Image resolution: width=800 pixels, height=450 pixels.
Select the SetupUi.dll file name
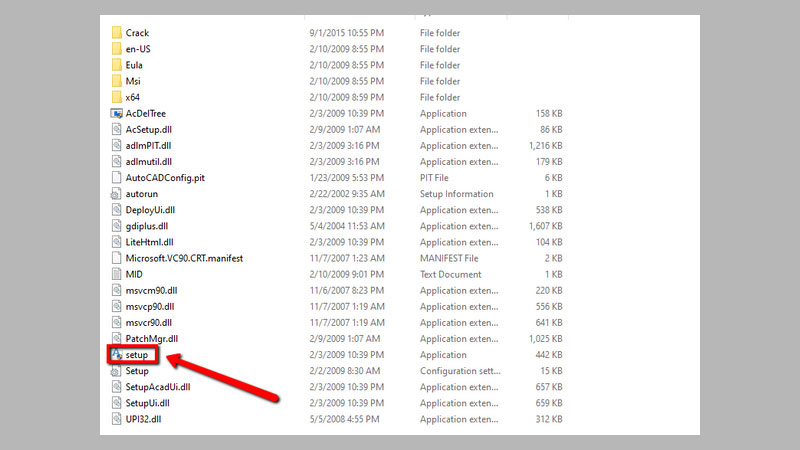pyautogui.click(x=147, y=403)
